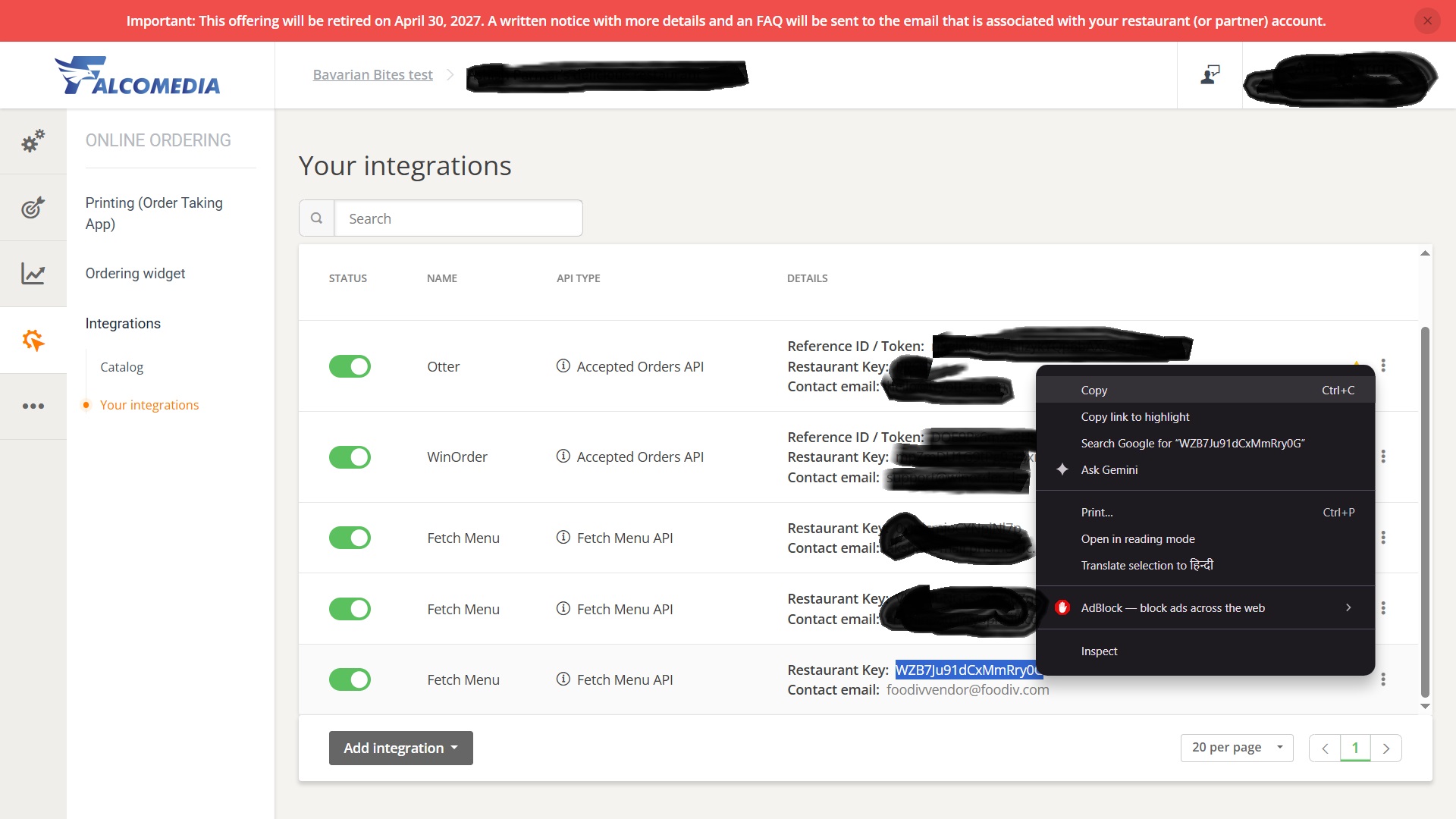1456x819 pixels.
Task: Click the table's vertical scrollbar thumb
Action: pos(1425,512)
